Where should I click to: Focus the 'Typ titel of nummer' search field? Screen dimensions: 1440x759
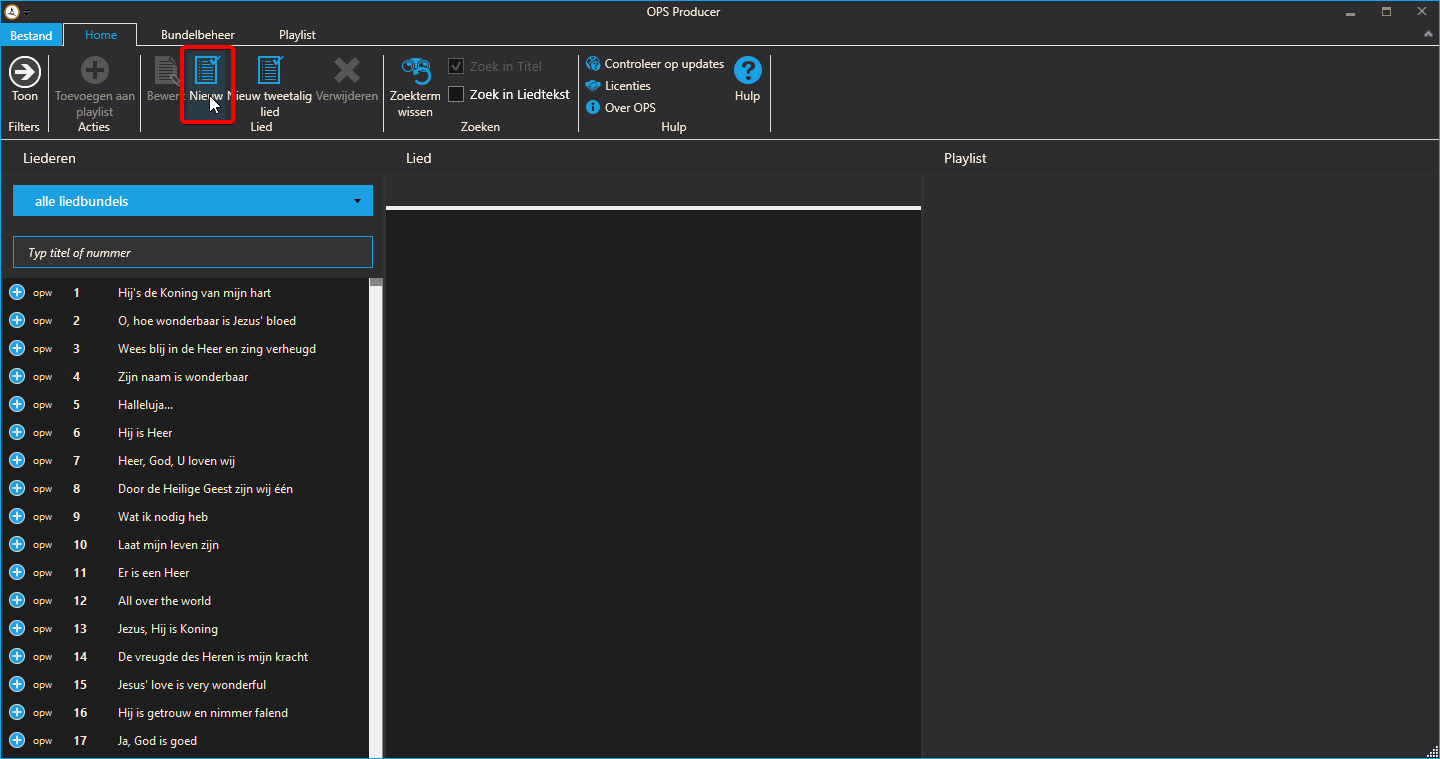pos(193,252)
